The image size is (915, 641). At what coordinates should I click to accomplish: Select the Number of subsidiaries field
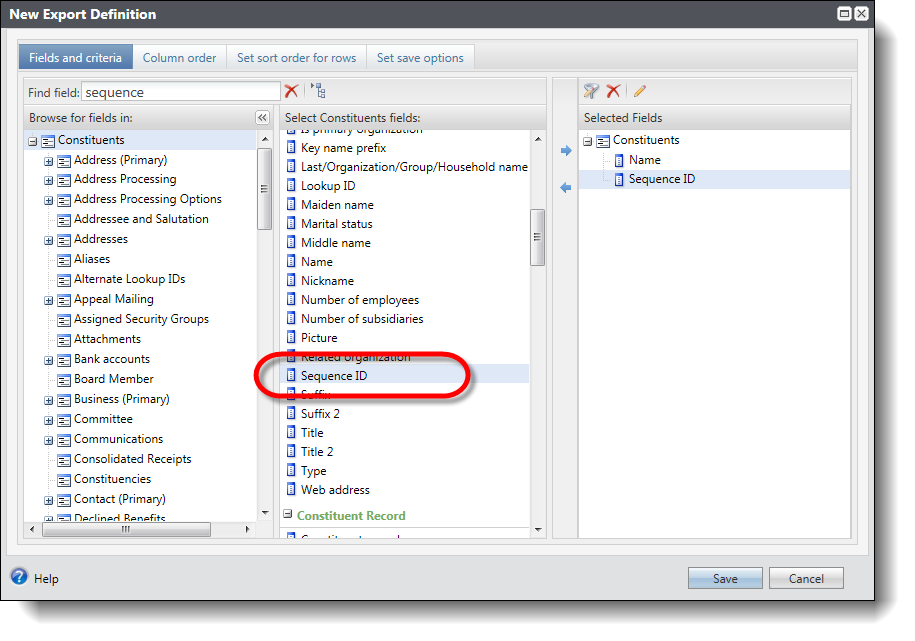(x=362, y=319)
